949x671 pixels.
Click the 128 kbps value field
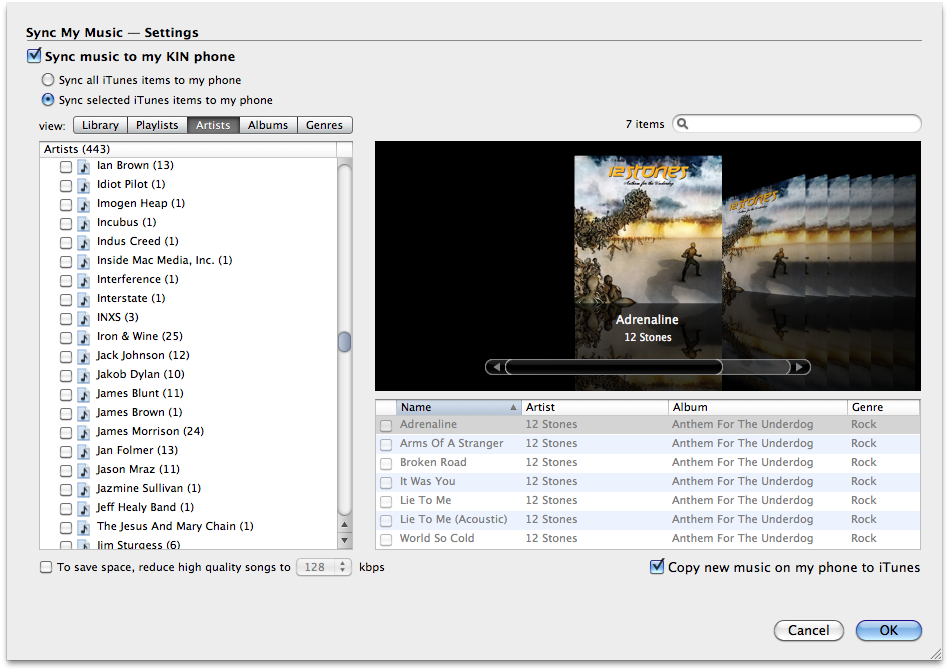pyautogui.click(x=315, y=567)
